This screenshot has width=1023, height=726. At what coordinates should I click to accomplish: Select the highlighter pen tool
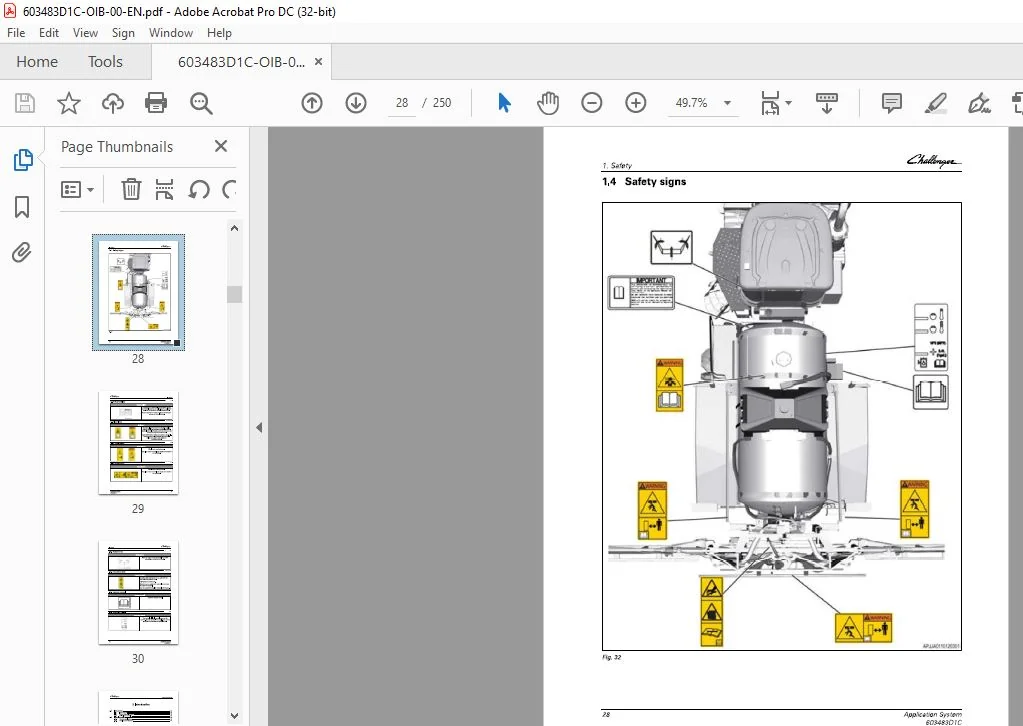[x=936, y=103]
